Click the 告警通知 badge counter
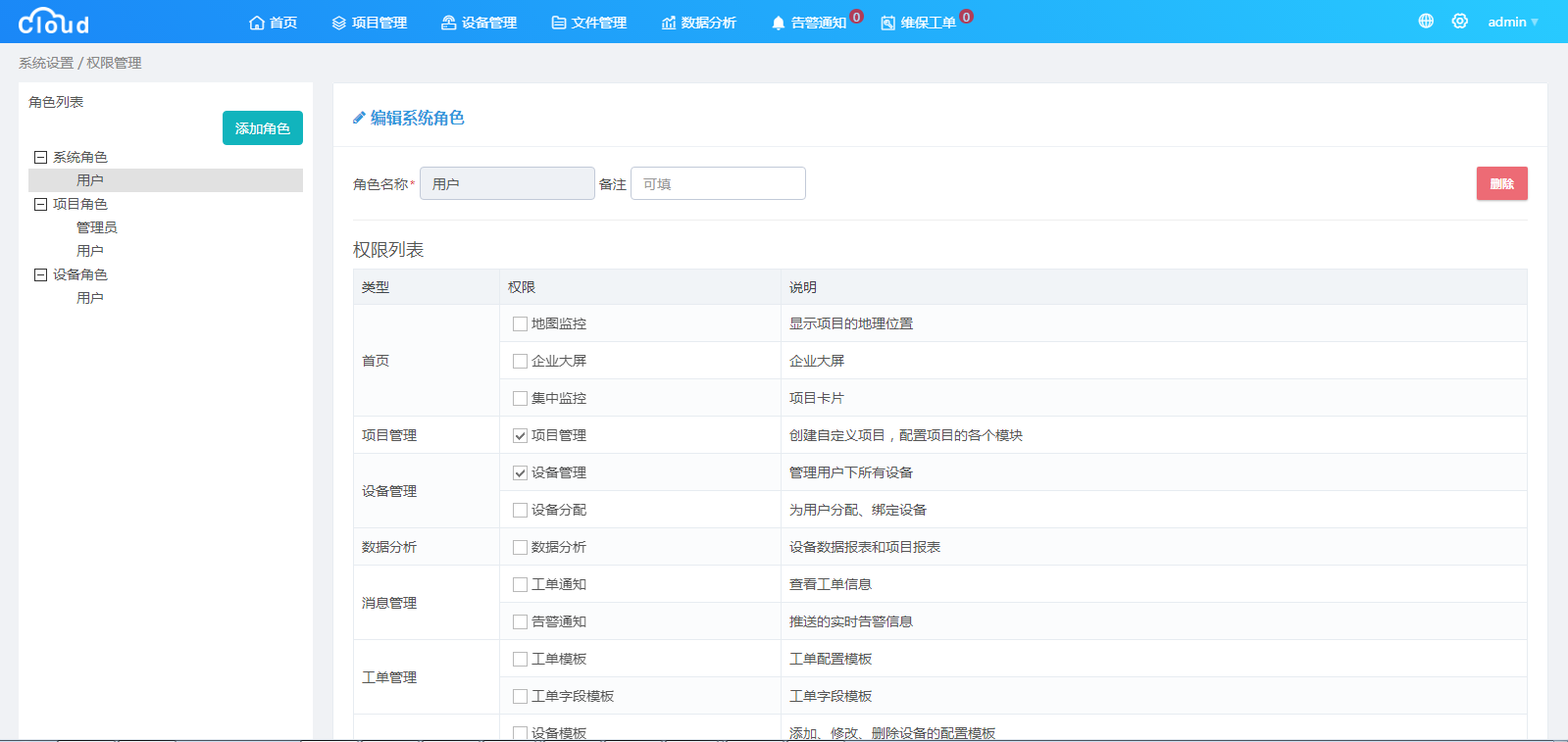This screenshot has height=742, width=1568. click(857, 17)
